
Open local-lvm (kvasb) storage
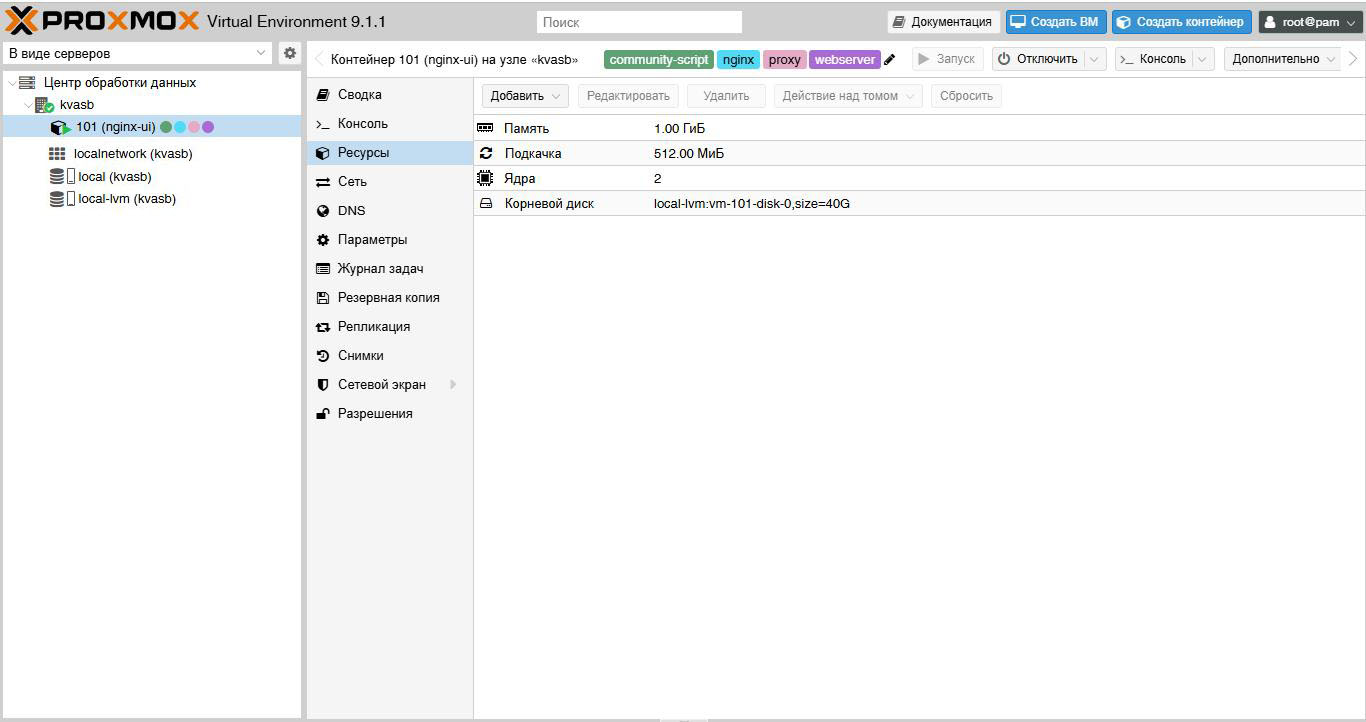(127, 199)
